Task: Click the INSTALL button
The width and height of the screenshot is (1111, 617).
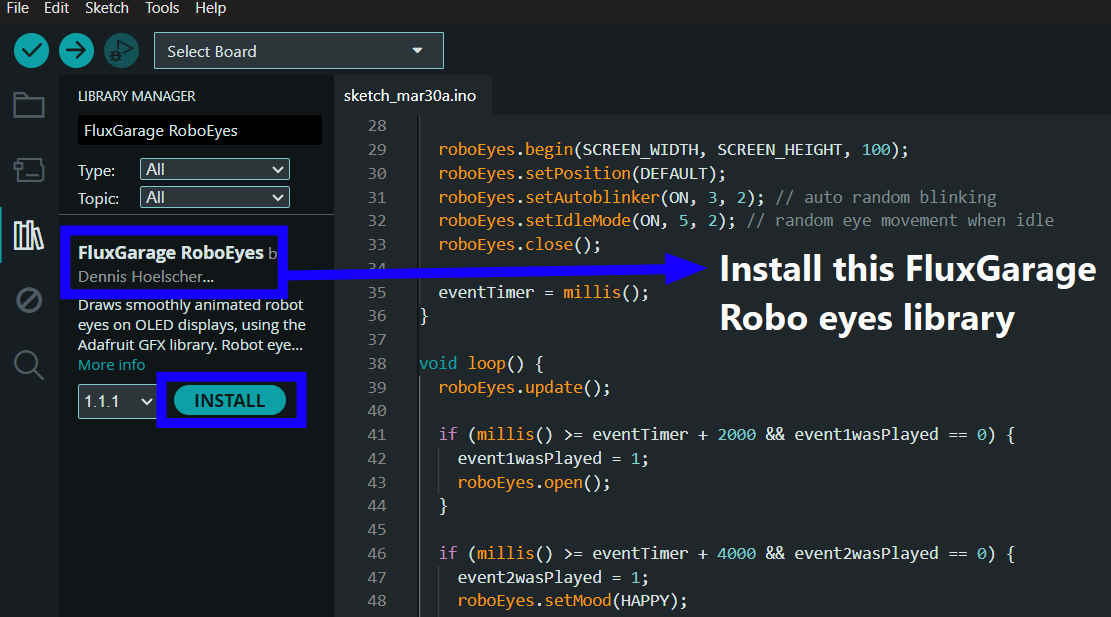Action: 230,400
